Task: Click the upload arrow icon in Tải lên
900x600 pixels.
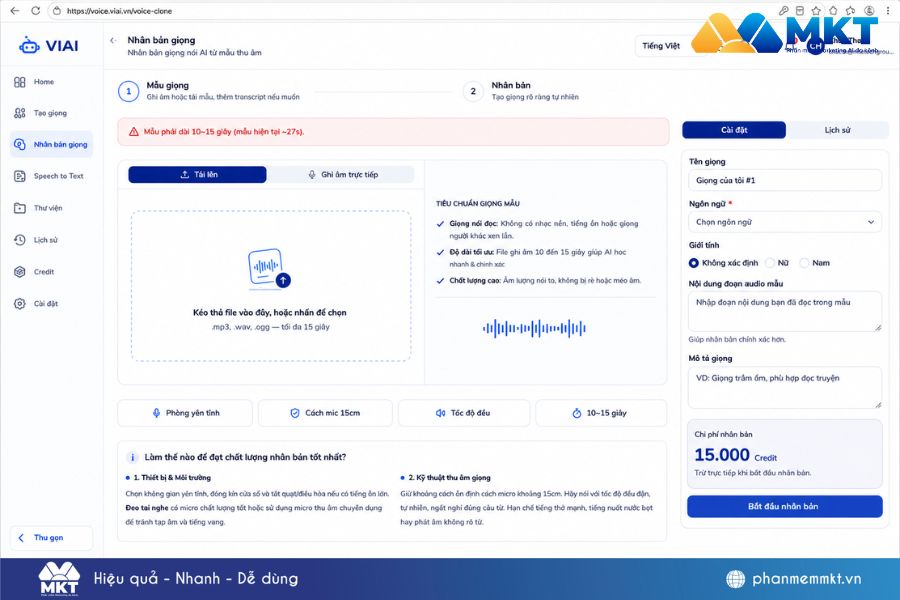Action: point(185,175)
